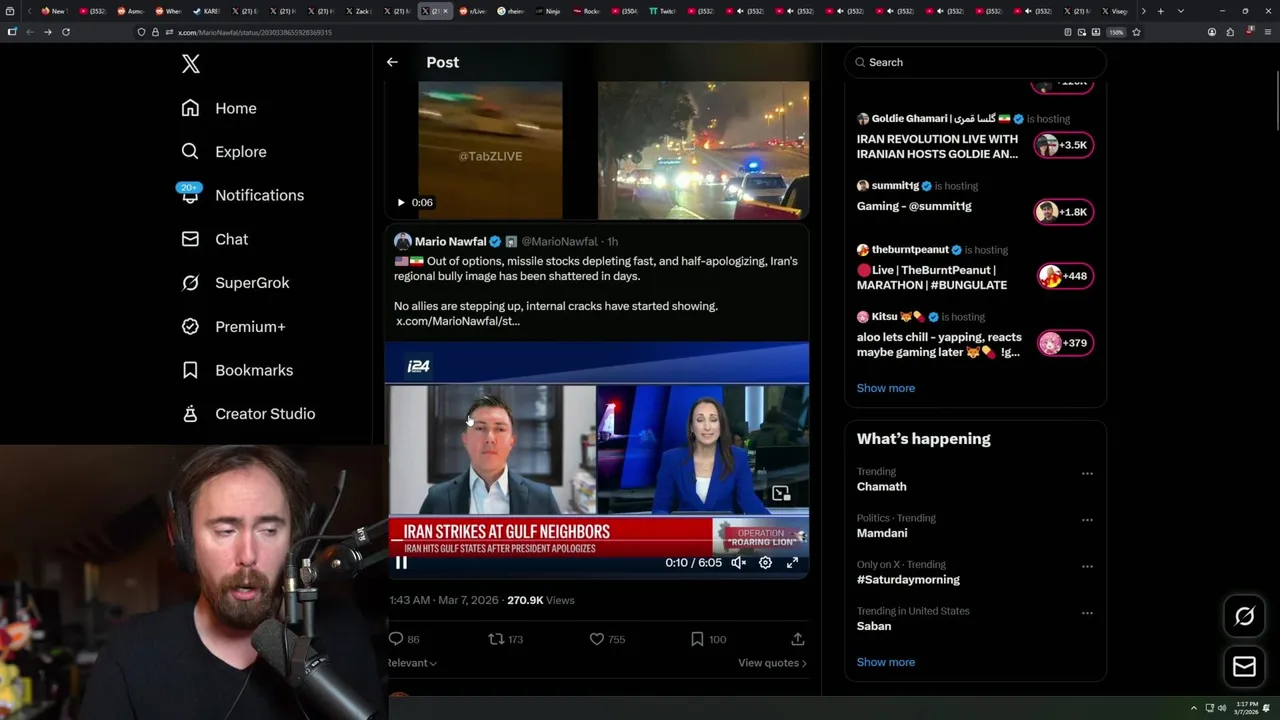Screen dimensions: 1280x720
Task: Open the Saban trending topic
Action: [874, 626]
